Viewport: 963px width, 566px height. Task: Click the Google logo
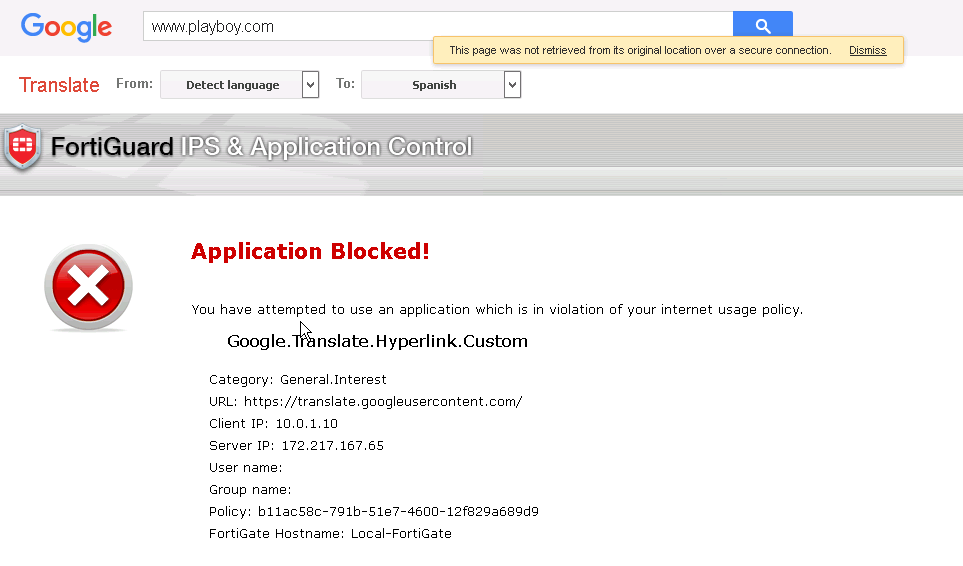point(66,27)
